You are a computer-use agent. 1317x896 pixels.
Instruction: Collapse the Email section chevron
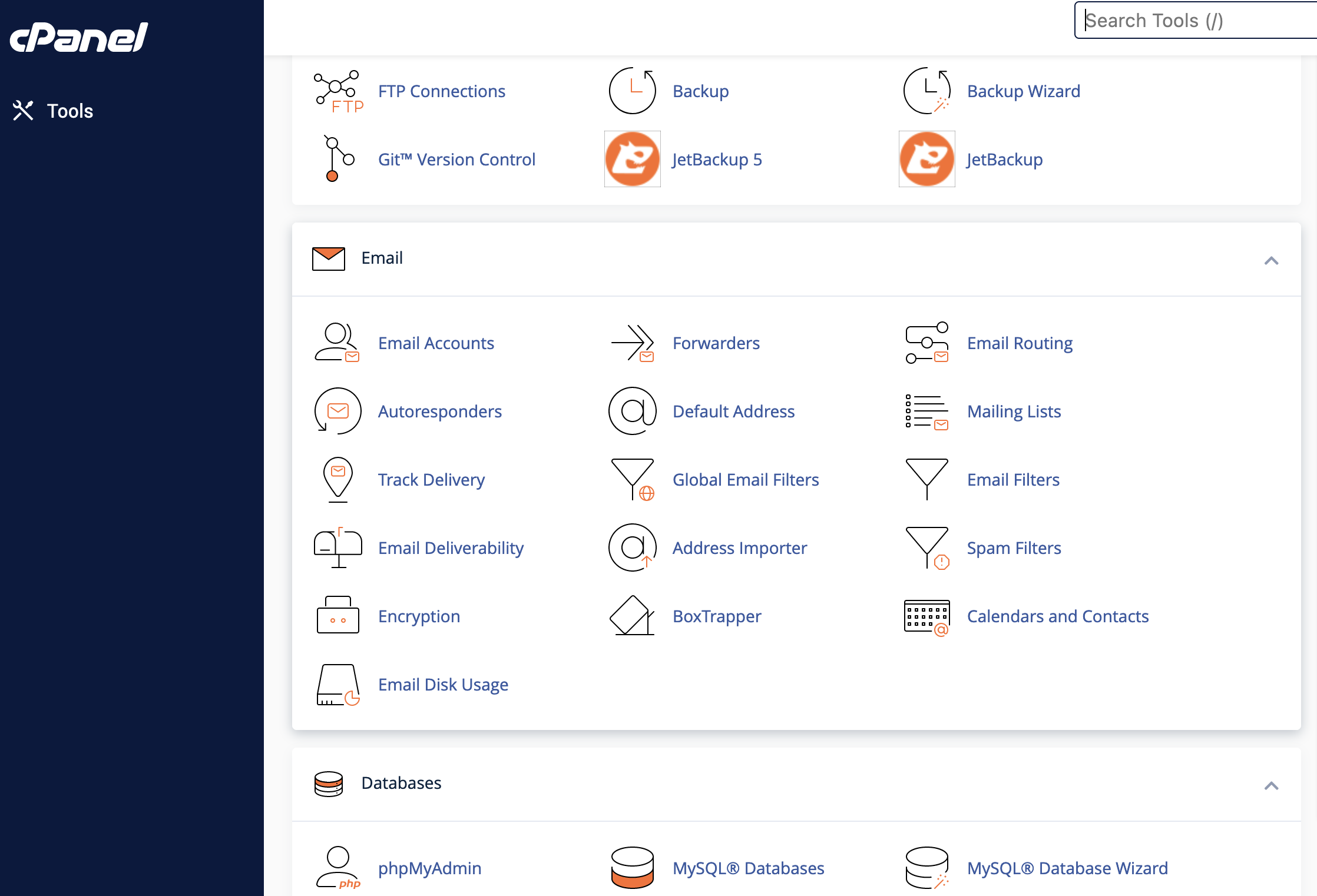(x=1271, y=260)
